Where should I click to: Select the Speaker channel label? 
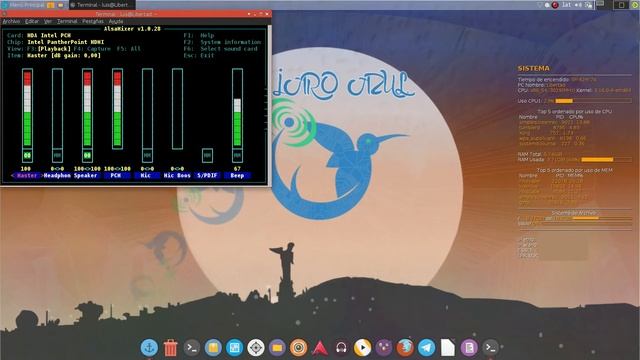(x=86, y=176)
